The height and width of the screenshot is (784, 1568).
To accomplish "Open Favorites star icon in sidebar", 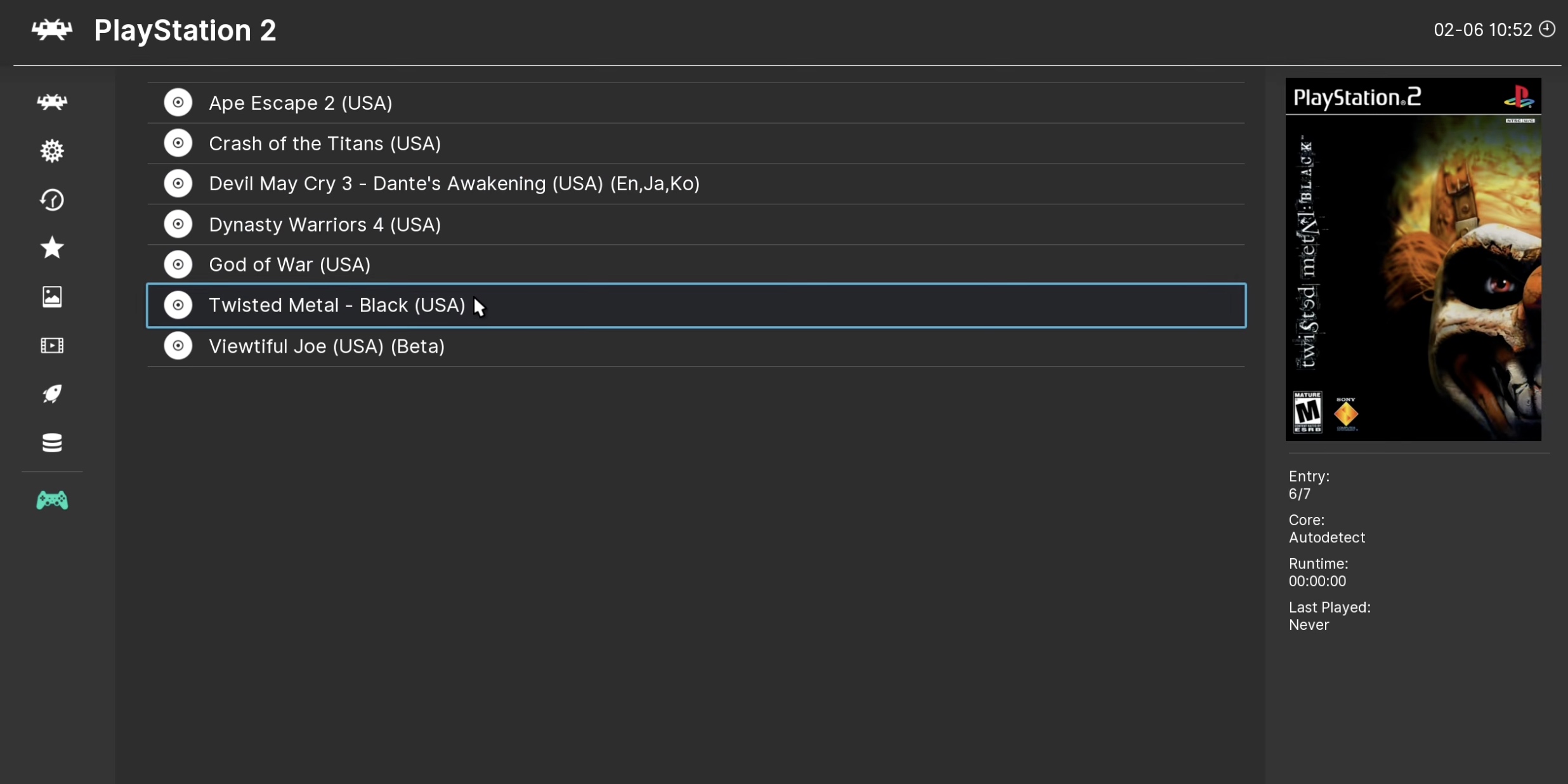I will (x=52, y=248).
